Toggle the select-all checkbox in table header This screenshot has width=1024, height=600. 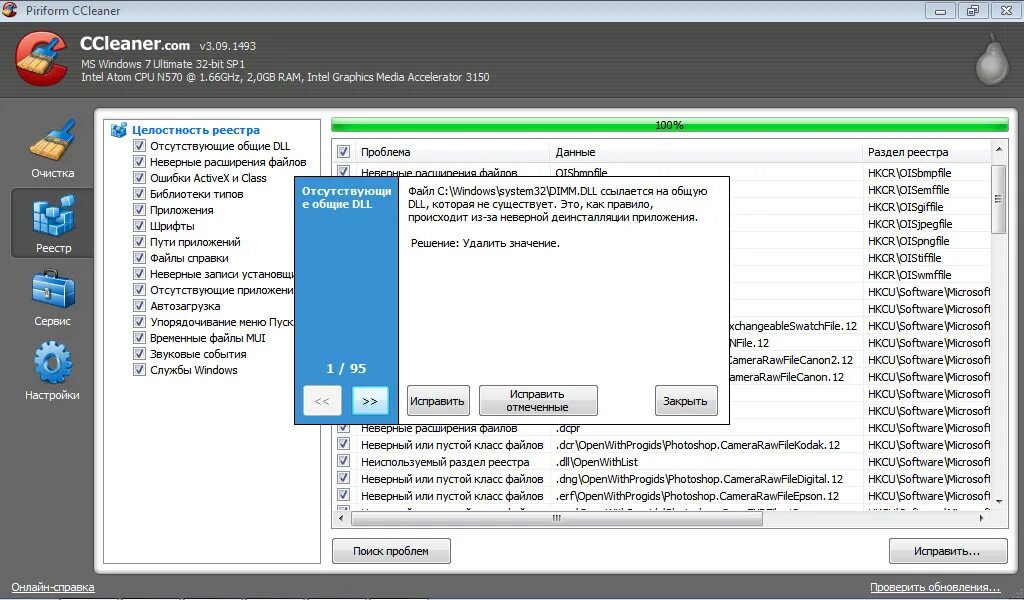(343, 151)
